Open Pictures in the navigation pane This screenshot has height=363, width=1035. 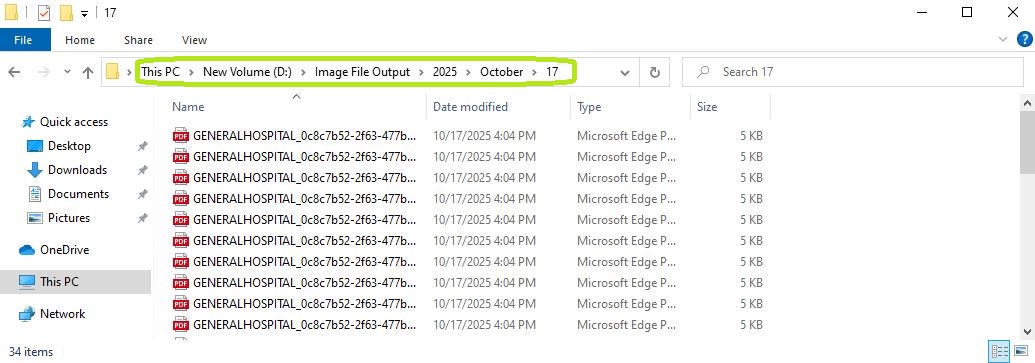tap(69, 217)
